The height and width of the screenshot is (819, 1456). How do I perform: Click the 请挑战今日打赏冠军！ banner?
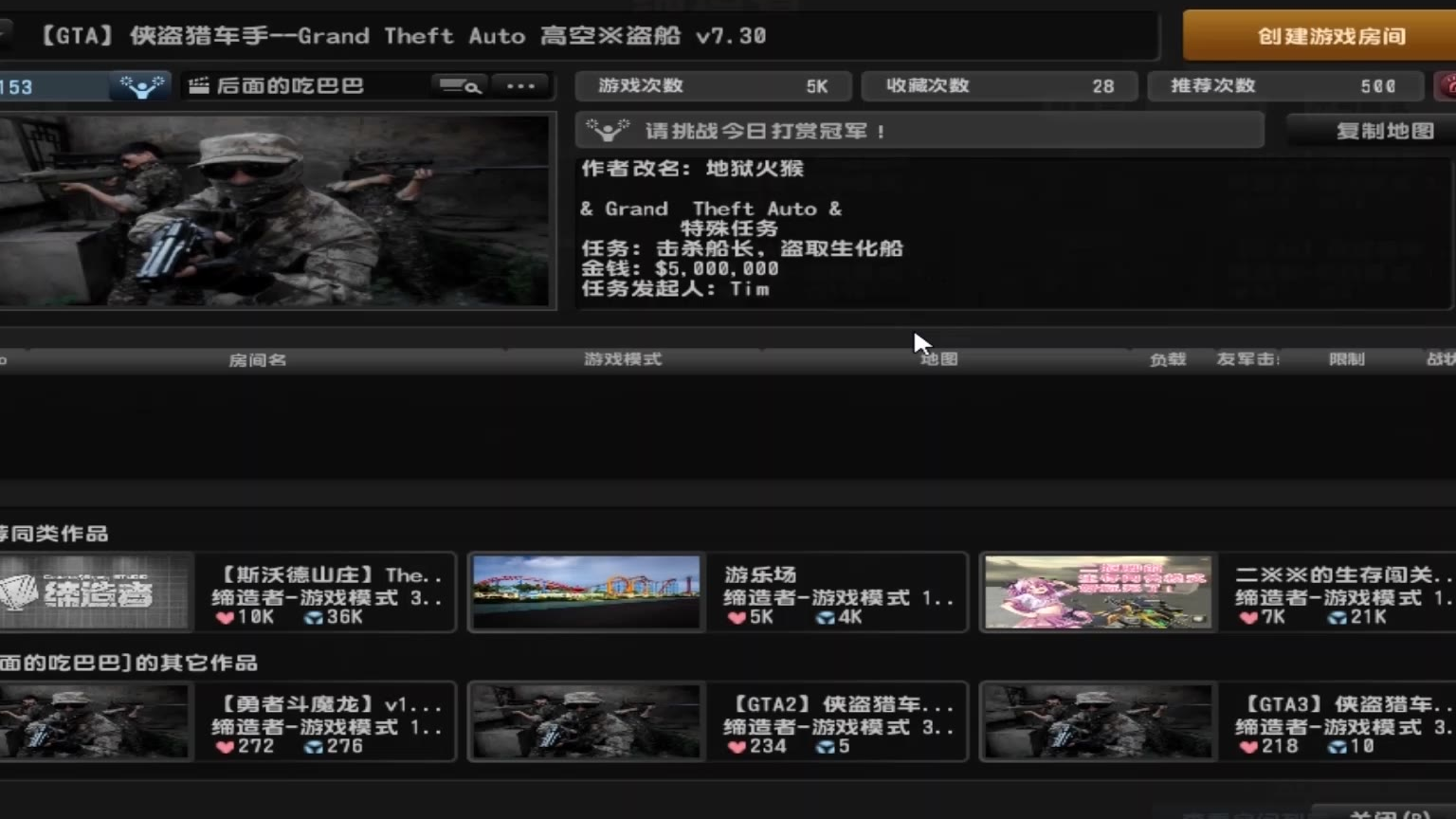tap(919, 131)
